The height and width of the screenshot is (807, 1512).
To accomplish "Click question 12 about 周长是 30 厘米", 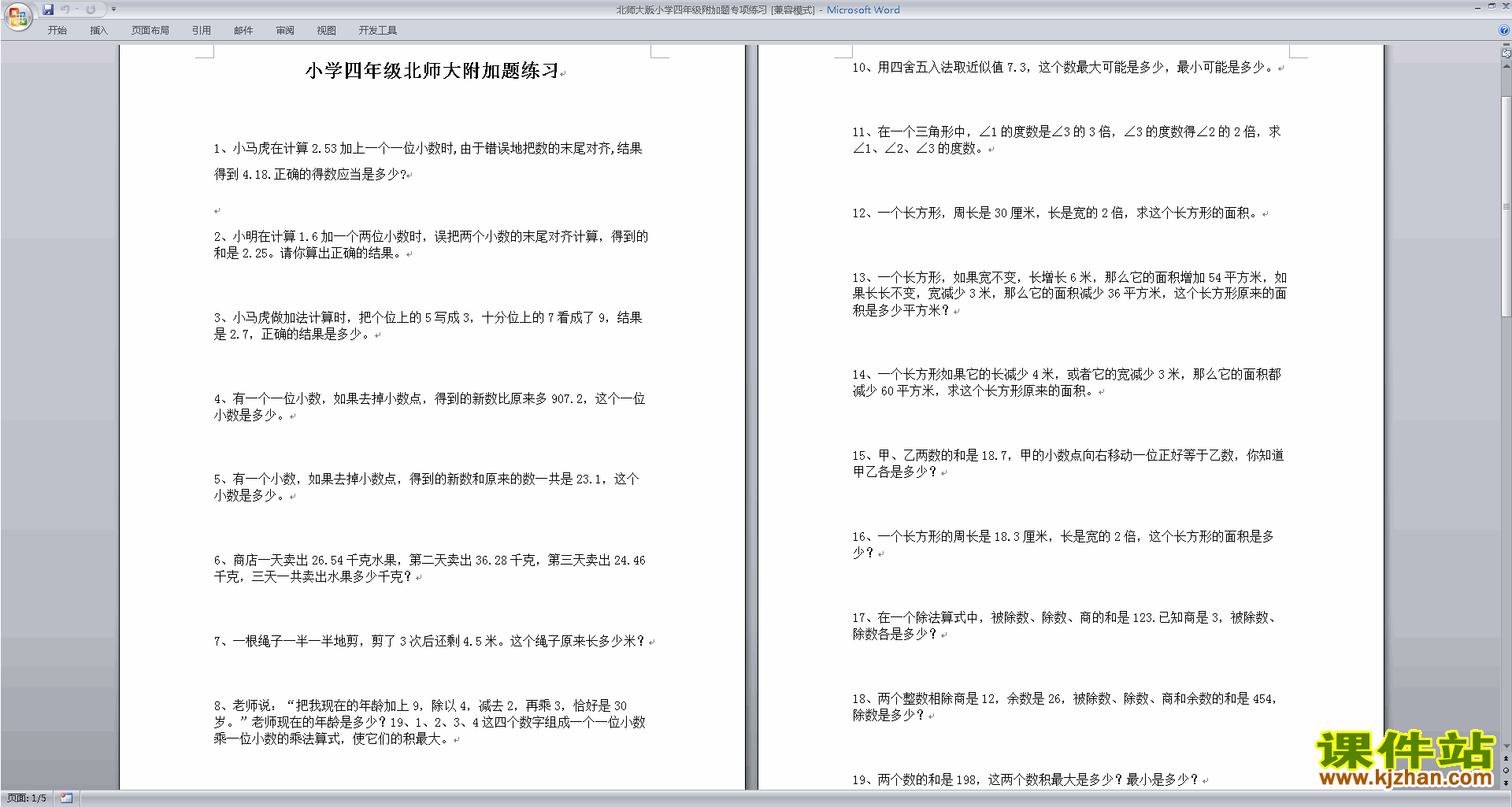I will 1055,213.
